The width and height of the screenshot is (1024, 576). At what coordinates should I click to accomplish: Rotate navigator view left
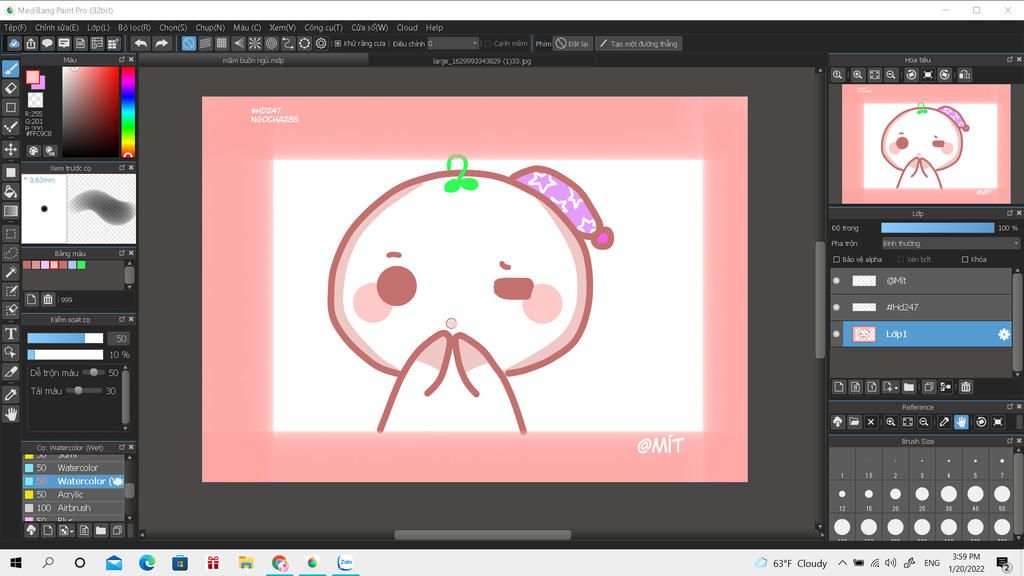911,75
